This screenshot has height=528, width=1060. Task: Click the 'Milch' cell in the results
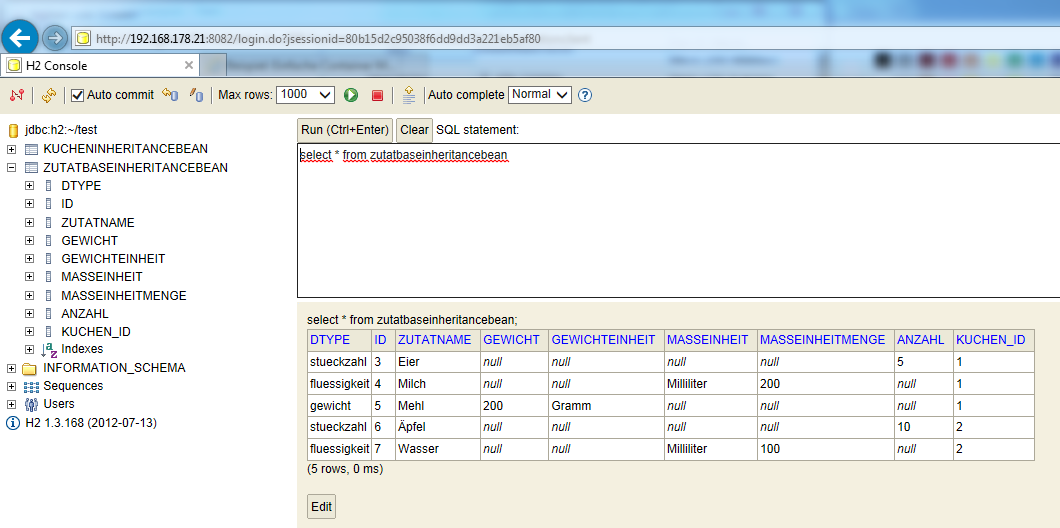[x=438, y=383]
